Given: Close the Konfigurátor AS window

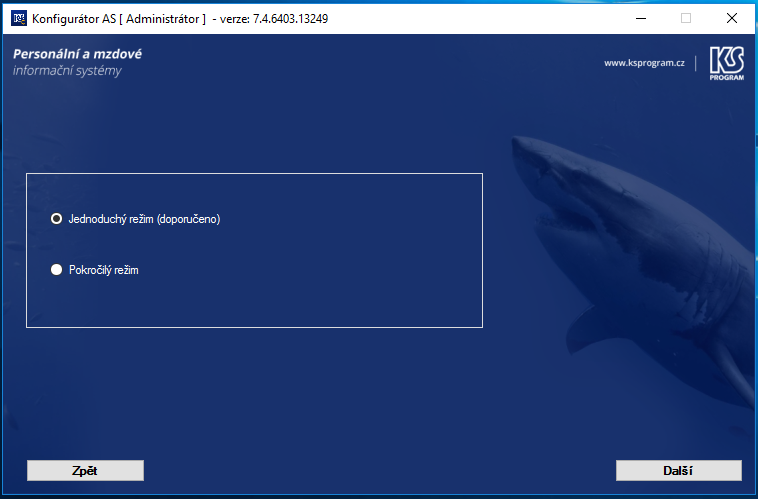Looking at the screenshot, I should point(732,18).
